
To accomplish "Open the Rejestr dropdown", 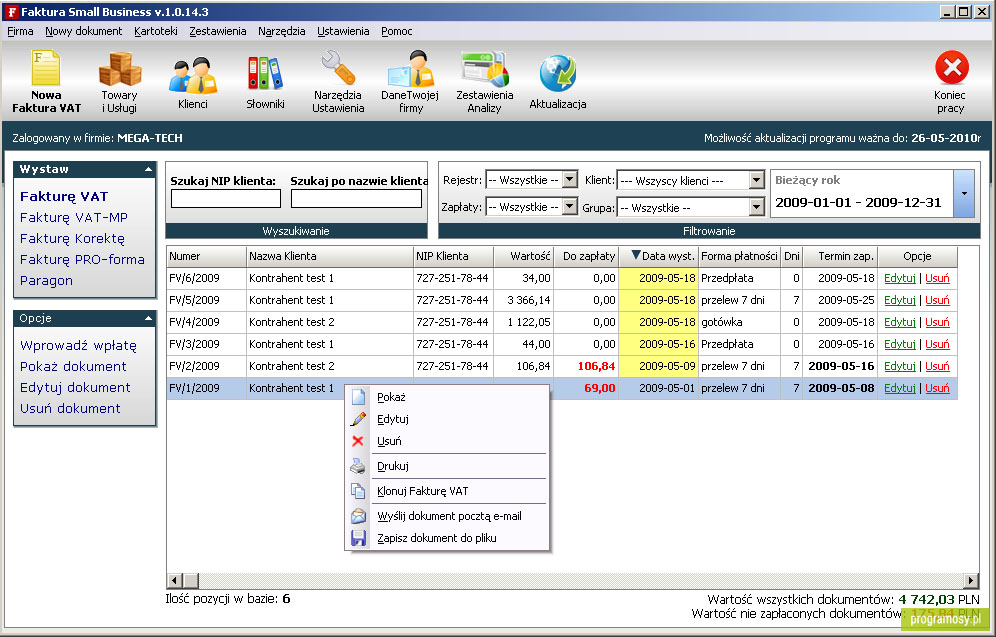I will tap(570, 180).
